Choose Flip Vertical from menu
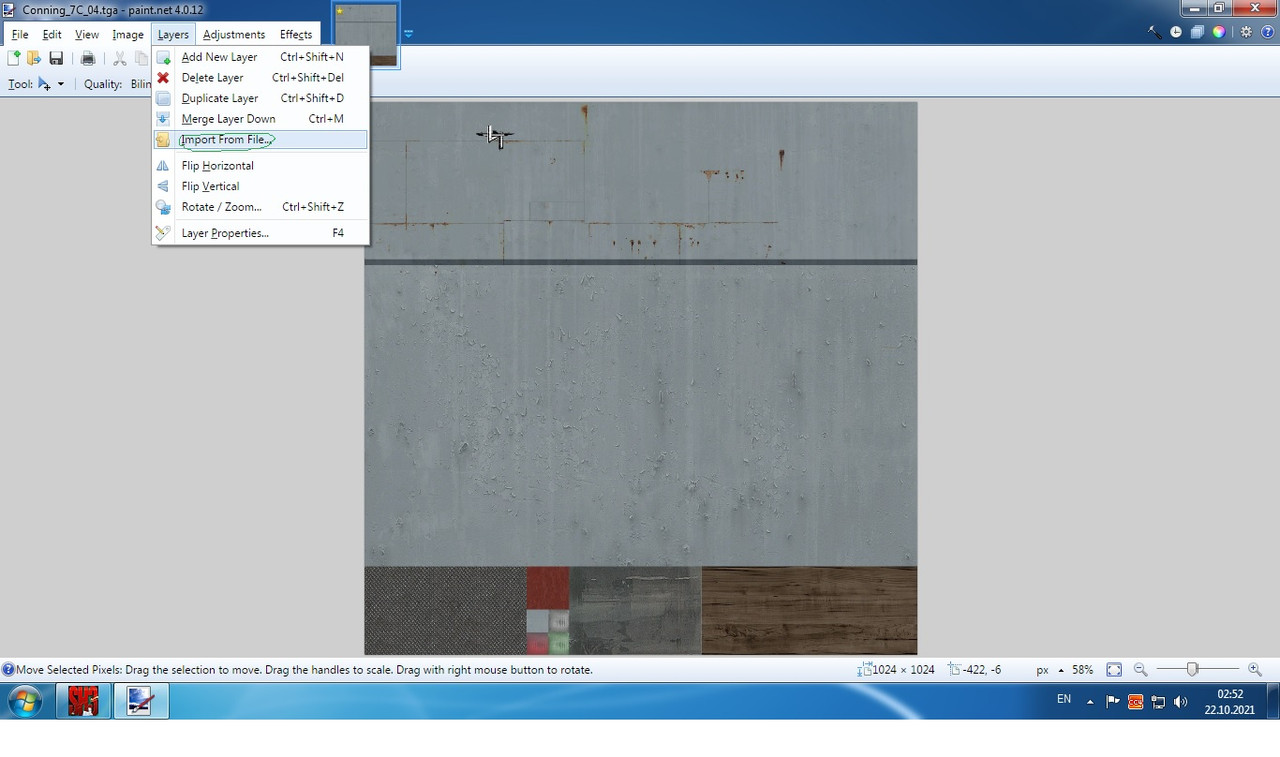This screenshot has width=1280, height=757. pyautogui.click(x=261, y=186)
